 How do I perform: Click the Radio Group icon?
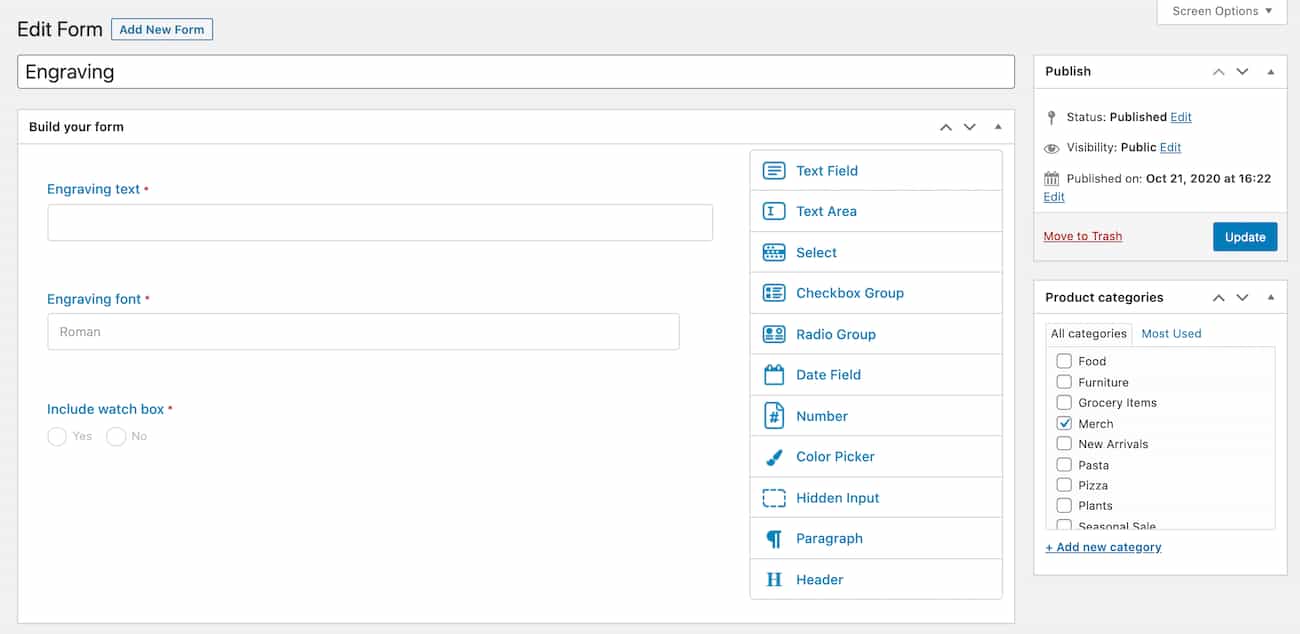tap(774, 334)
